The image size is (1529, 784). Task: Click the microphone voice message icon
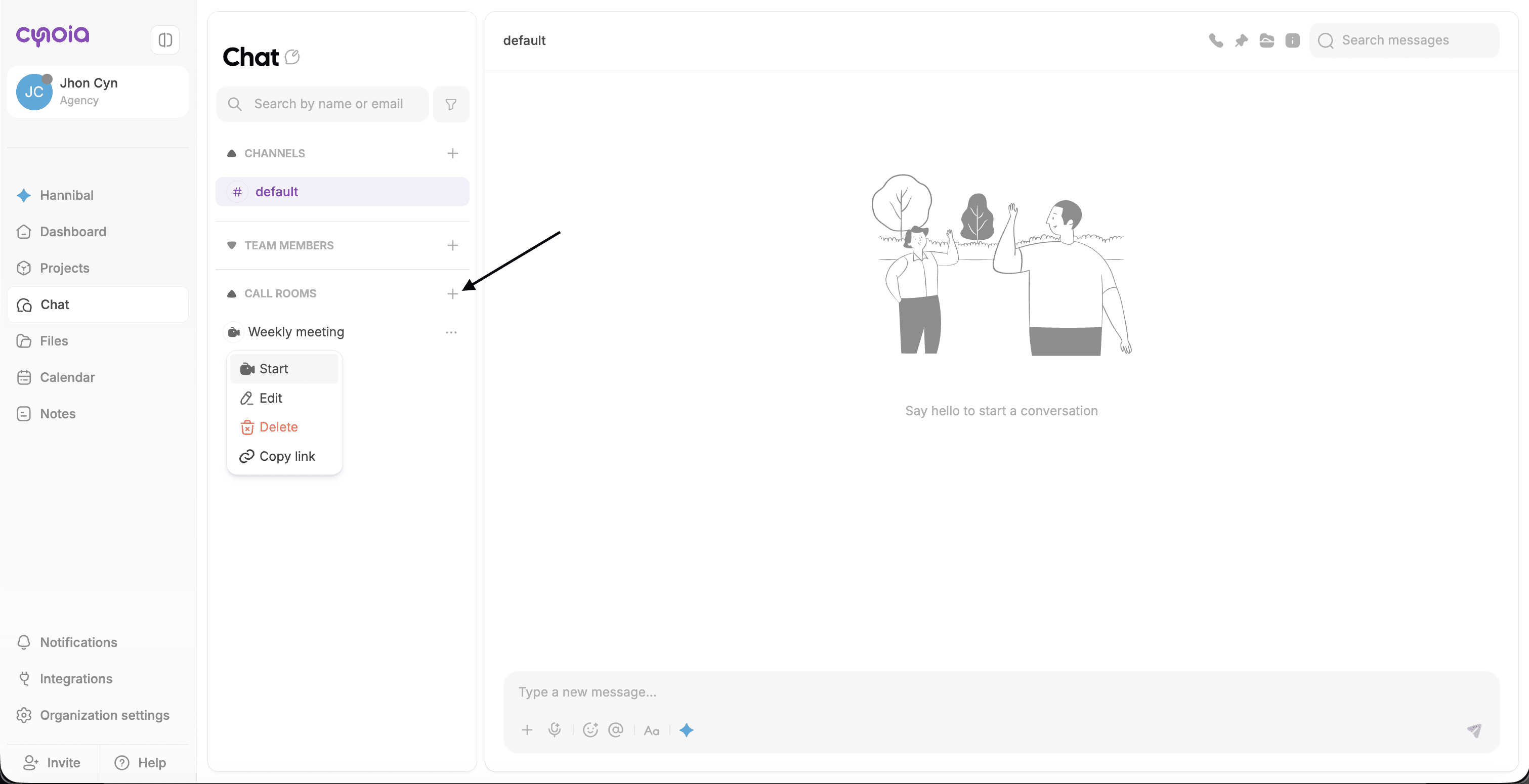(555, 730)
